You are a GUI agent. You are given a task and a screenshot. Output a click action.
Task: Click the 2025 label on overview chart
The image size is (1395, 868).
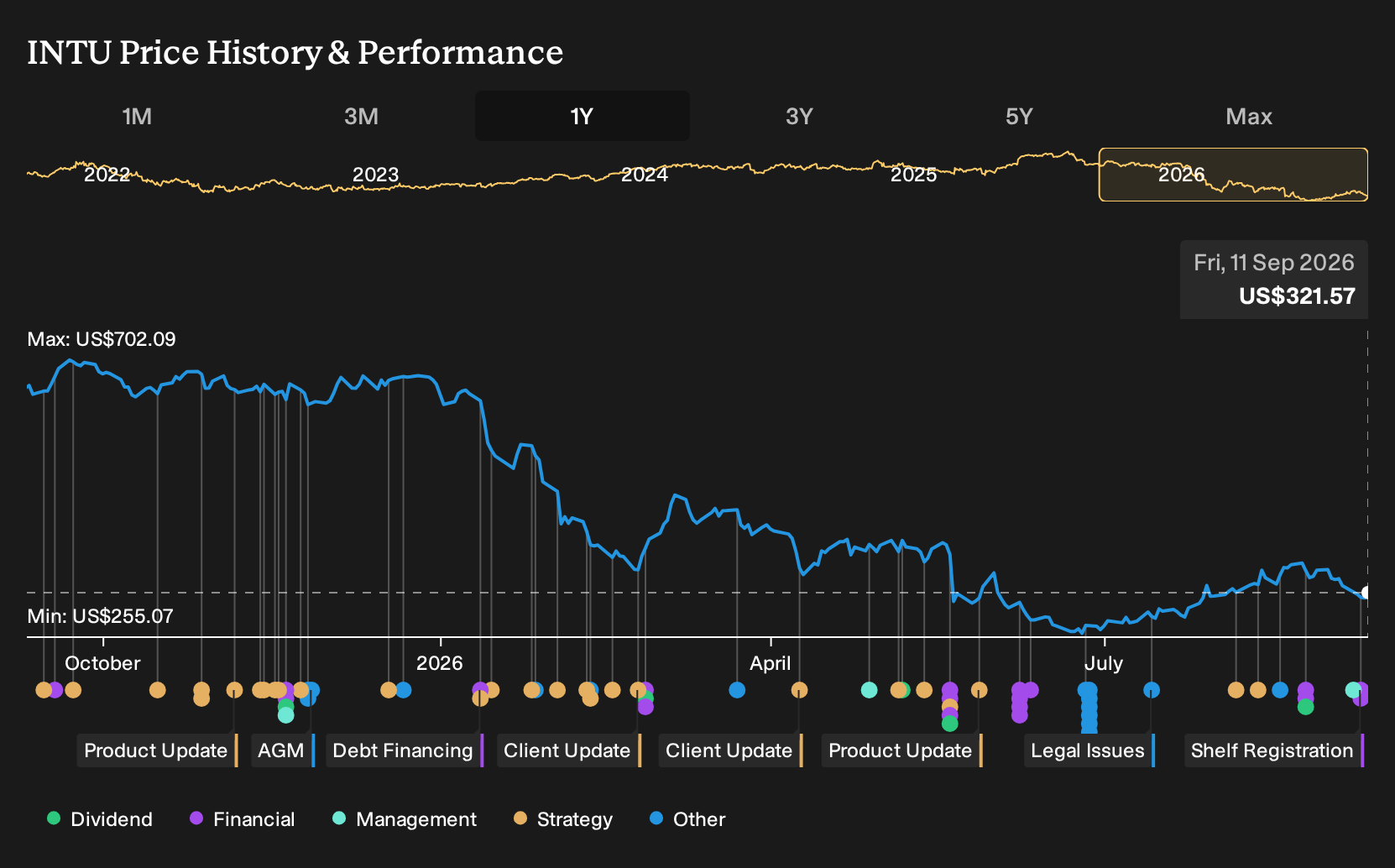(913, 175)
